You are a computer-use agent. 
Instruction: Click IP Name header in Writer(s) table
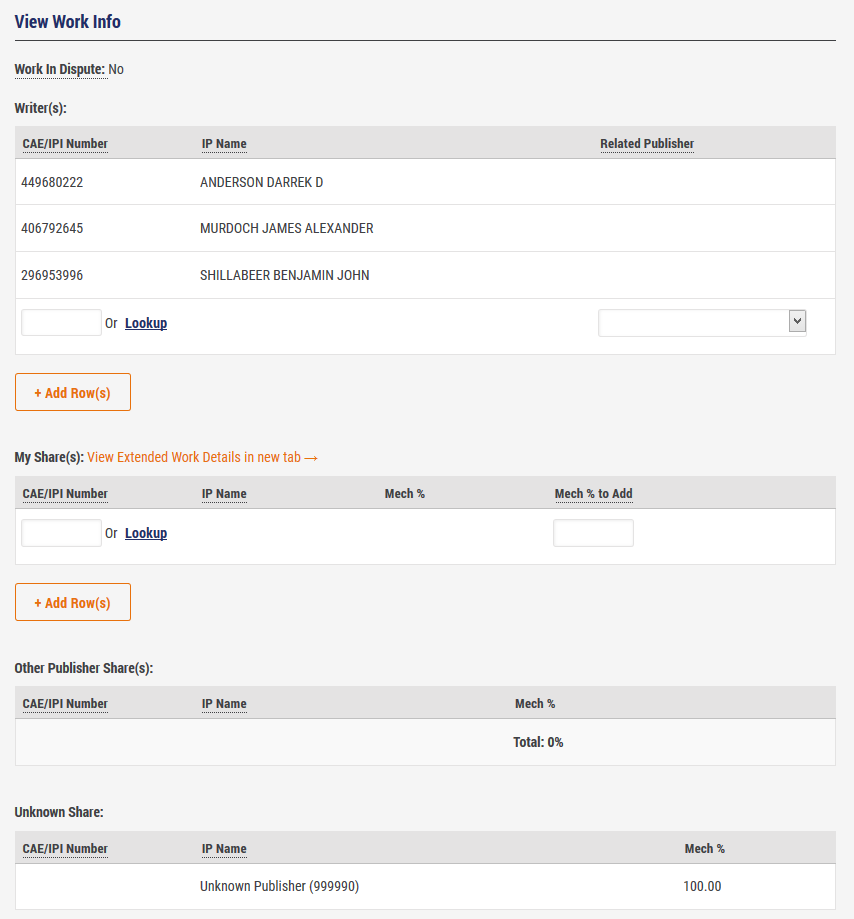pyautogui.click(x=224, y=144)
